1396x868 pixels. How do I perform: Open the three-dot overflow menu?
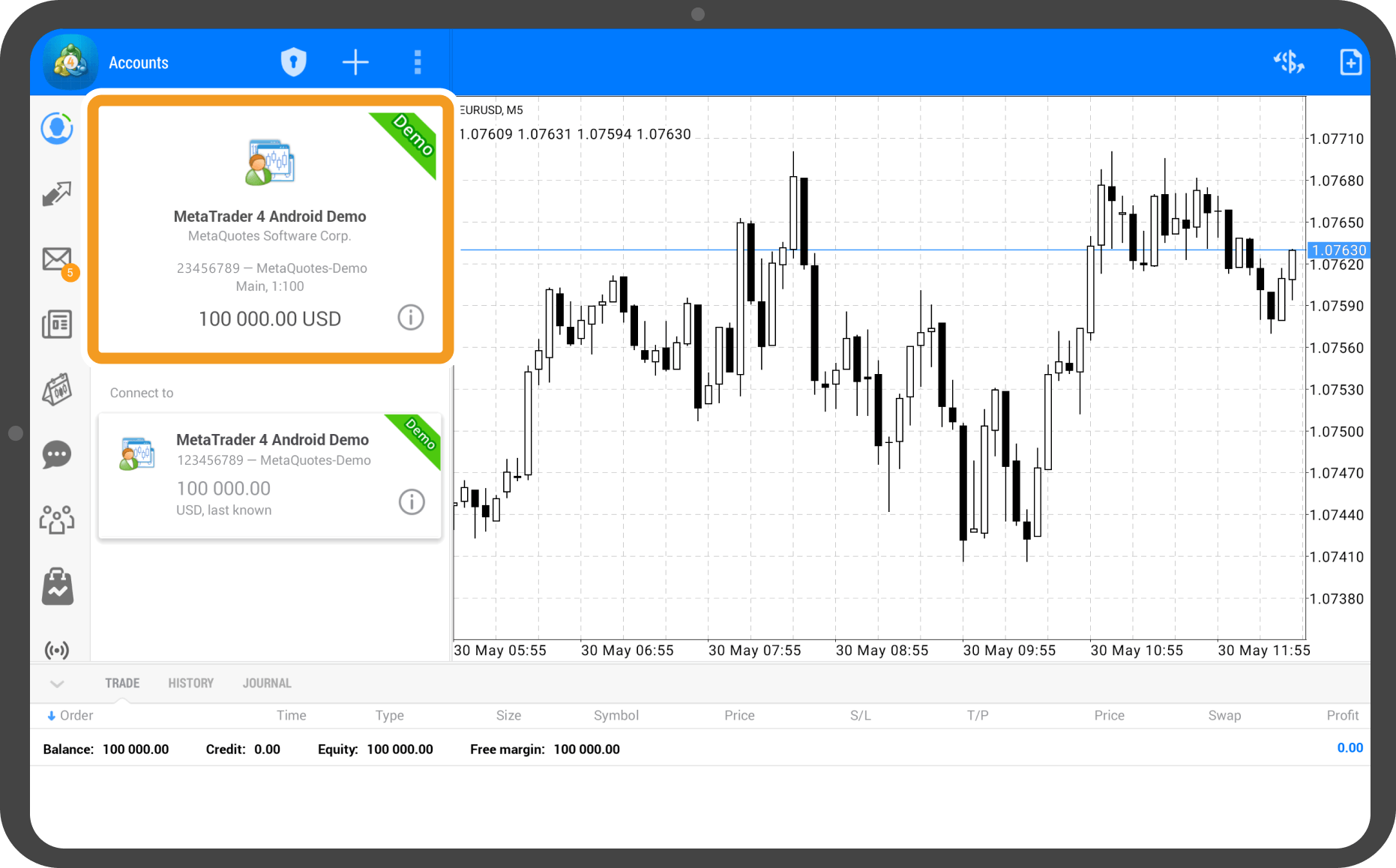418,62
